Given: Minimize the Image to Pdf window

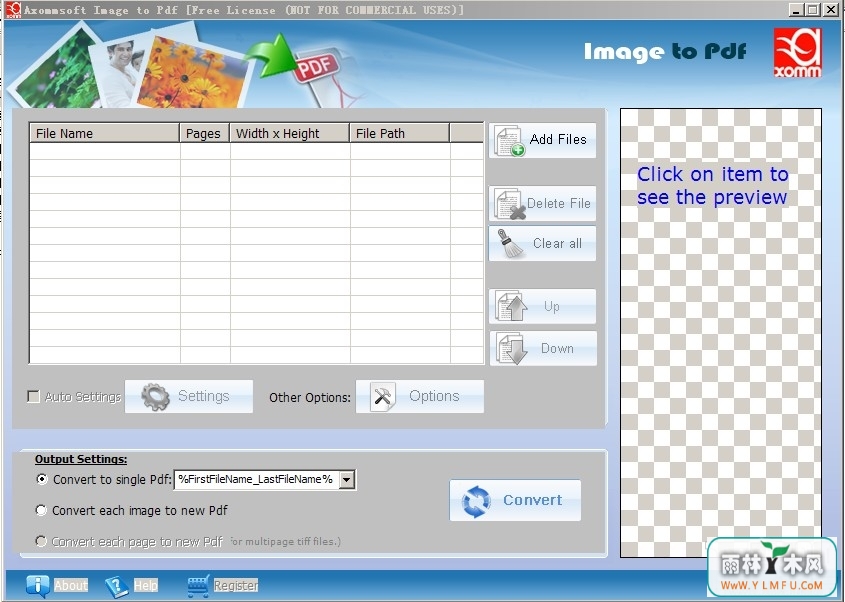Looking at the screenshot, I should [796, 9].
